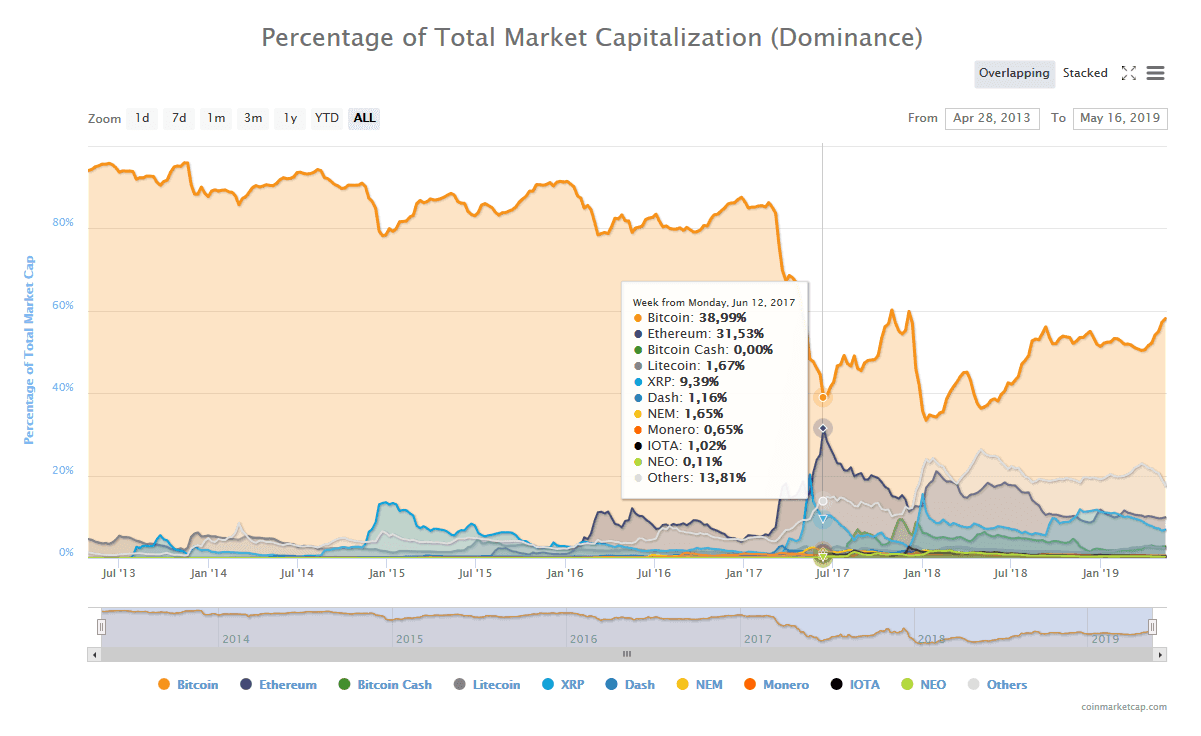Click the navigator right scroll arrow
1201x736 pixels.
(1161, 654)
